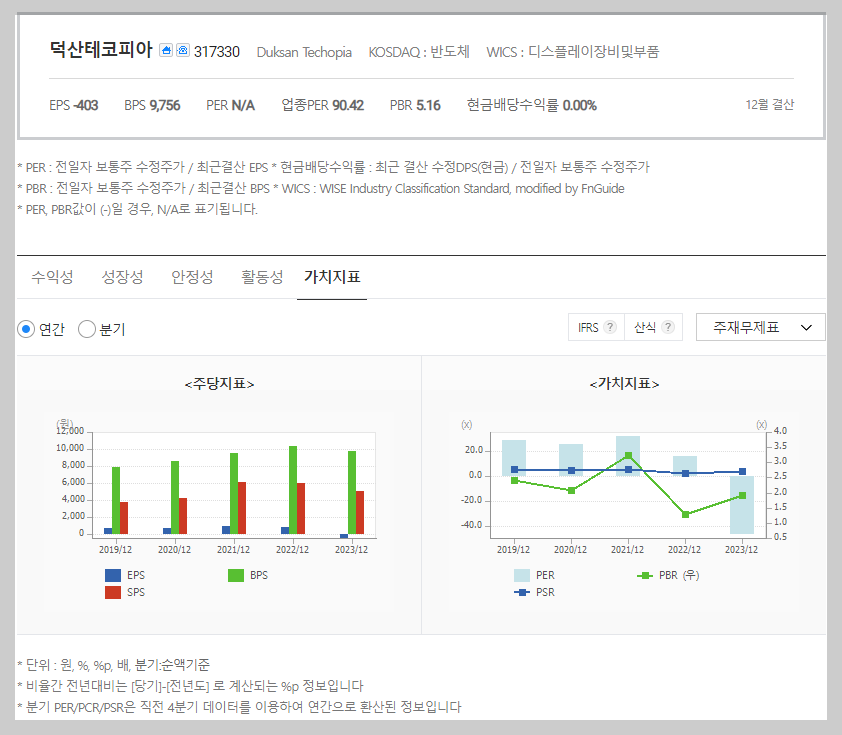
Task: Click the 산식 question mark help icon
Action: 667,327
